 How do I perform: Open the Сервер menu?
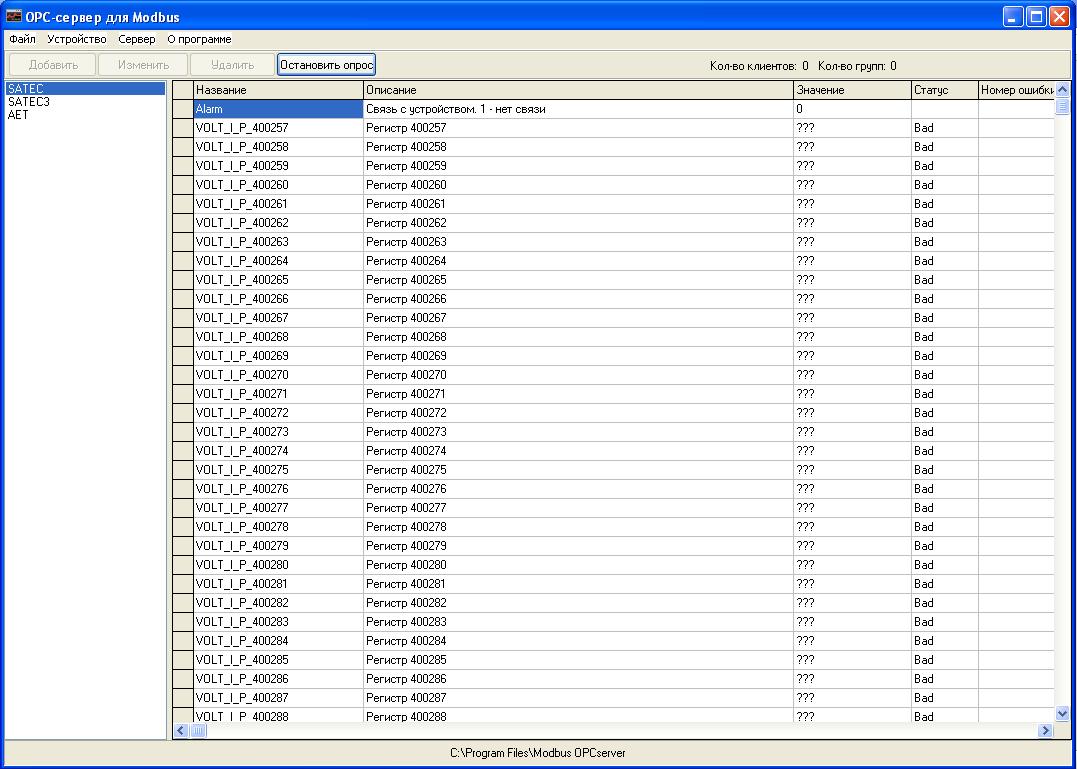click(136, 39)
